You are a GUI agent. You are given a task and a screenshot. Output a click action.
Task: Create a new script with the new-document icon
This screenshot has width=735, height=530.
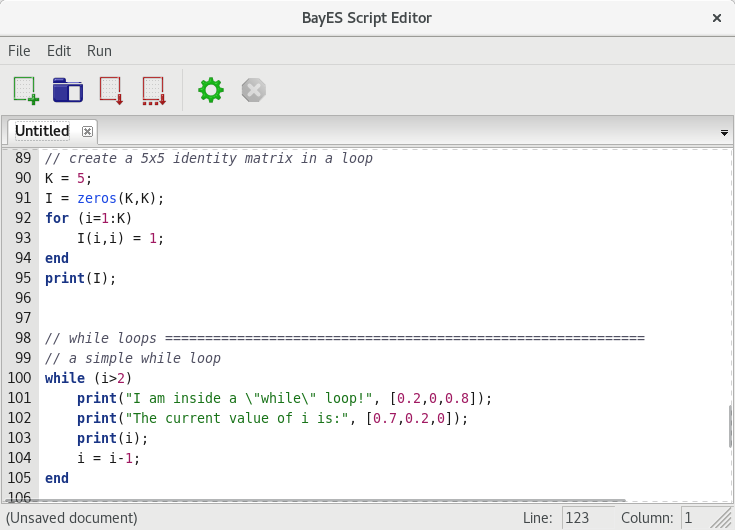click(x=26, y=90)
